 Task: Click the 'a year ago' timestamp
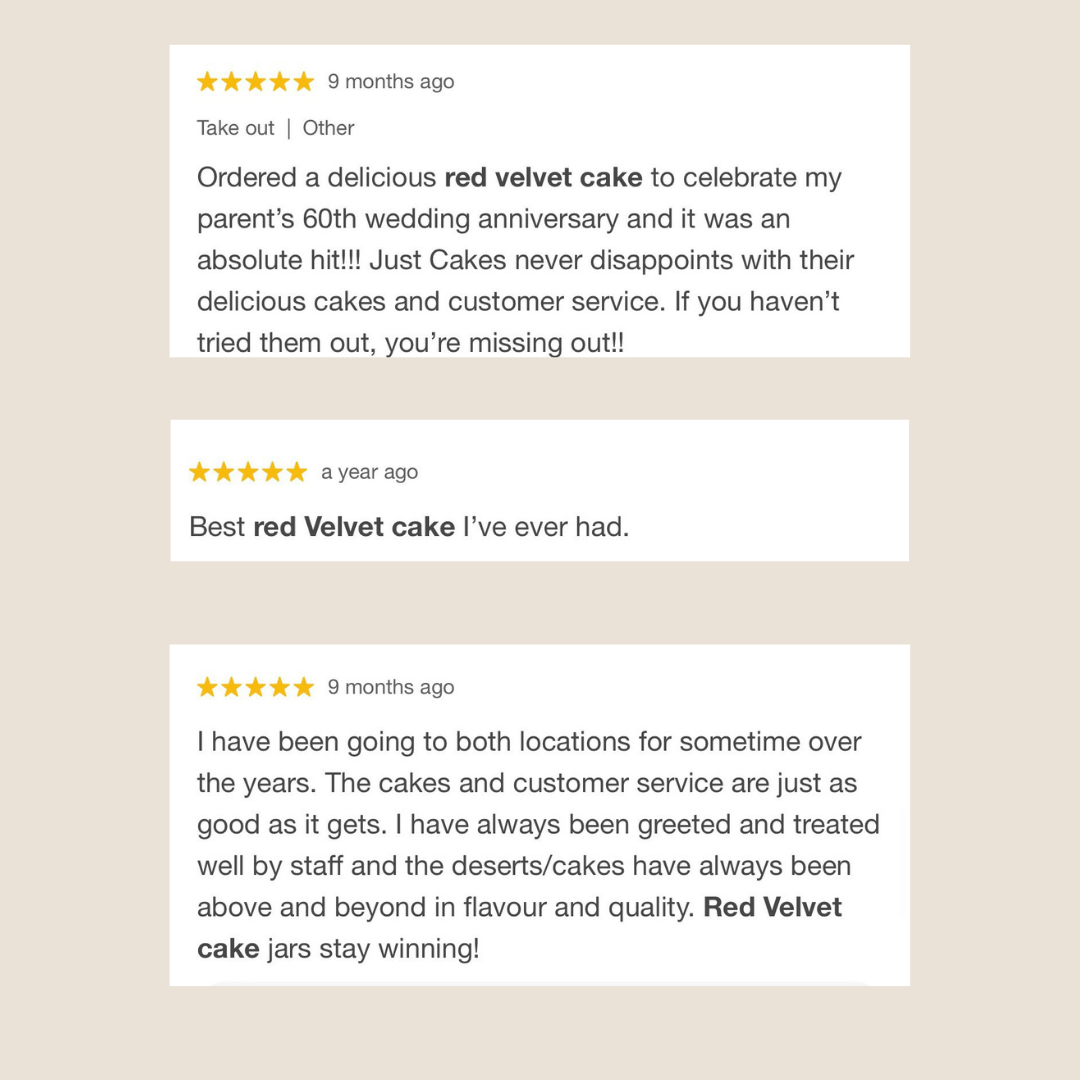369,472
